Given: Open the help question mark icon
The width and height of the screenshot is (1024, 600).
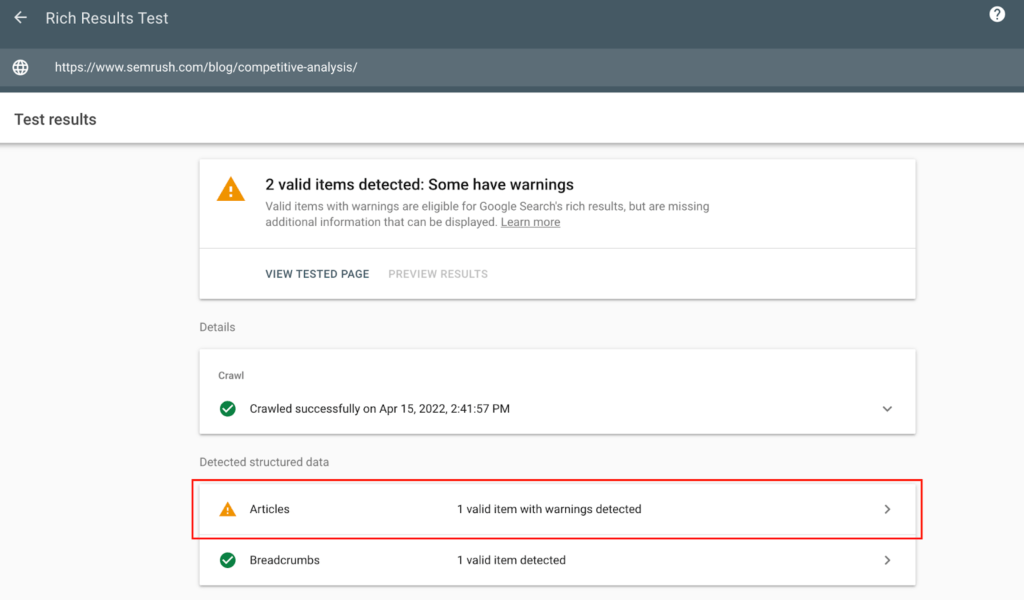Looking at the screenshot, I should (997, 14).
